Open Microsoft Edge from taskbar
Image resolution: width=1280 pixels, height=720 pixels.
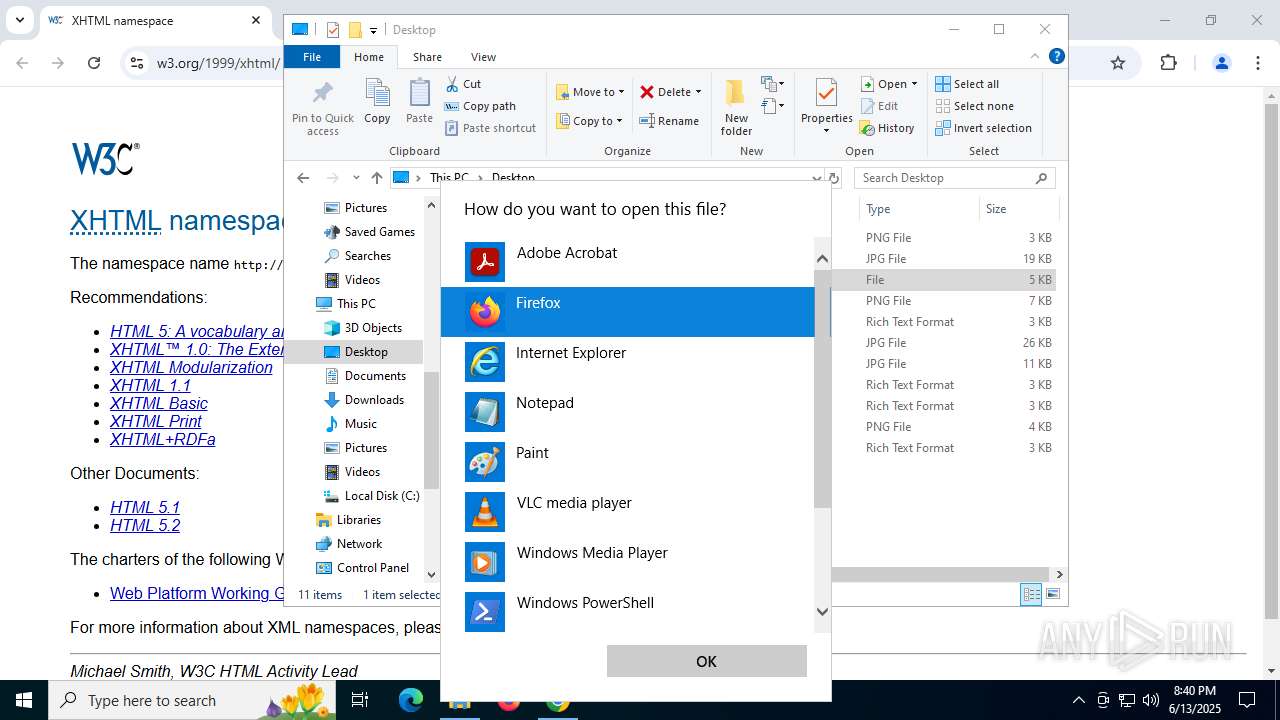[411, 700]
